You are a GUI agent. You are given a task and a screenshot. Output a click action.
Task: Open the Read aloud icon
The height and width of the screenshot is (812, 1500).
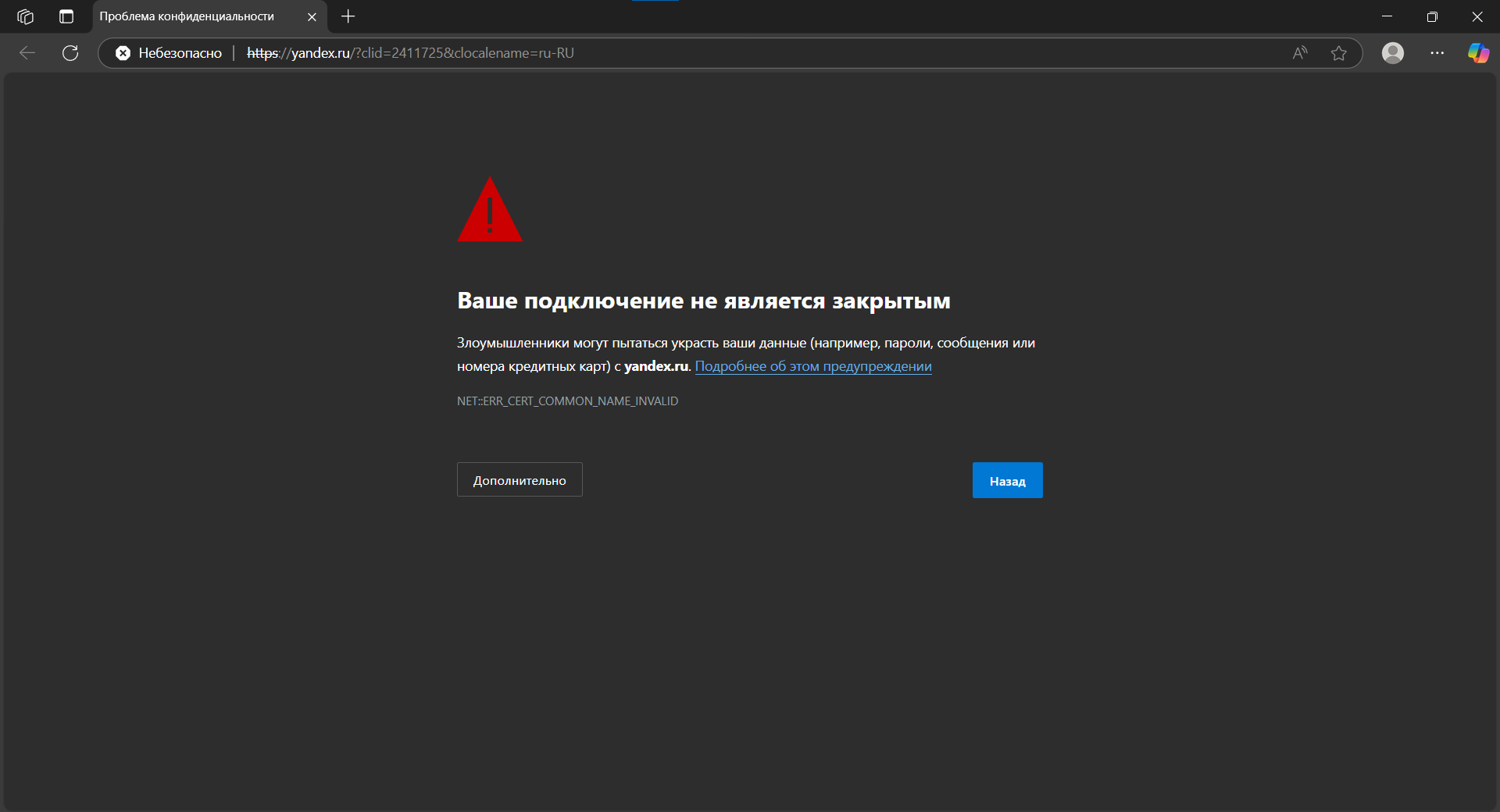coord(1300,53)
